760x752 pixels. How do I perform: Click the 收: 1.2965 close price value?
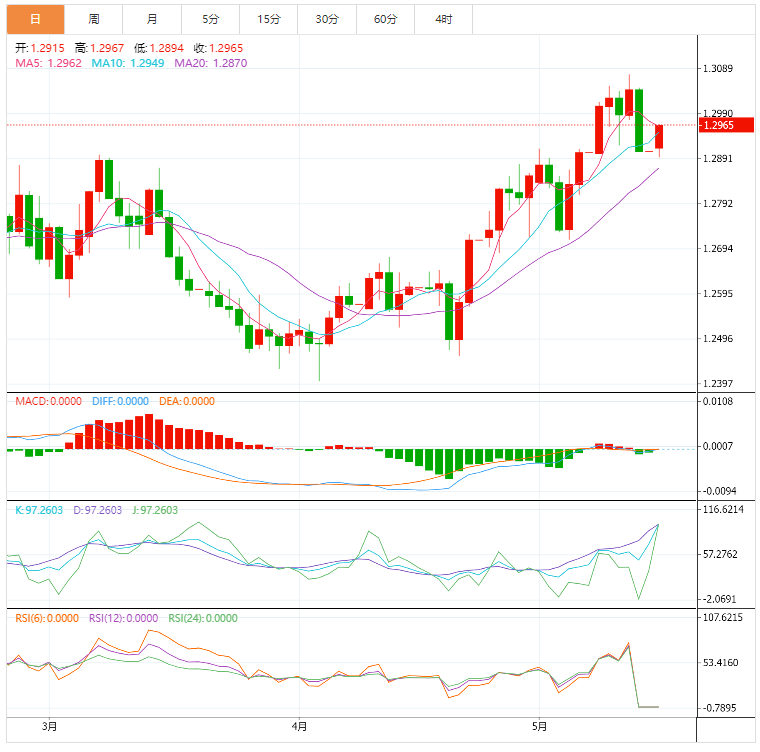(x=219, y=48)
